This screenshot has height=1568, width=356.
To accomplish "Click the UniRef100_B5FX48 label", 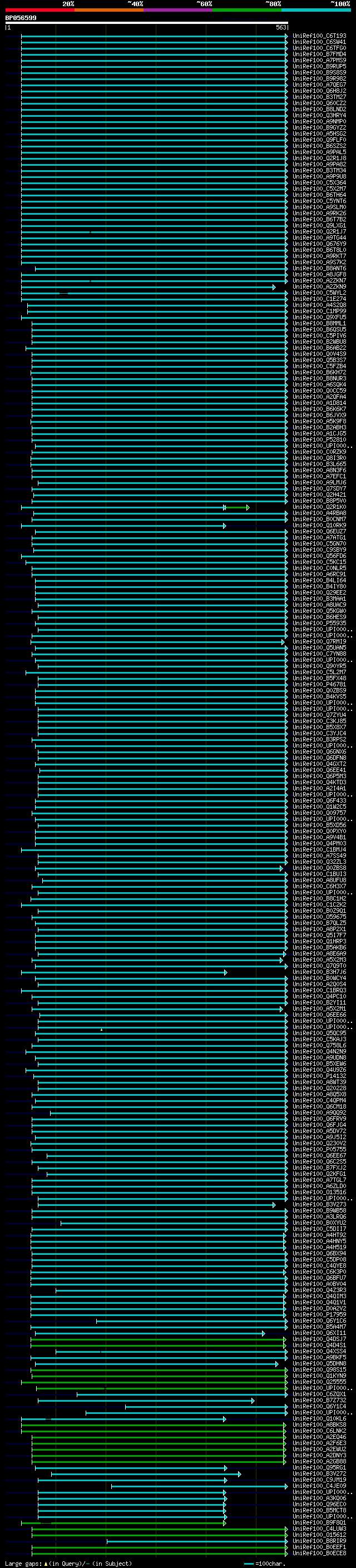I will point(319,678).
